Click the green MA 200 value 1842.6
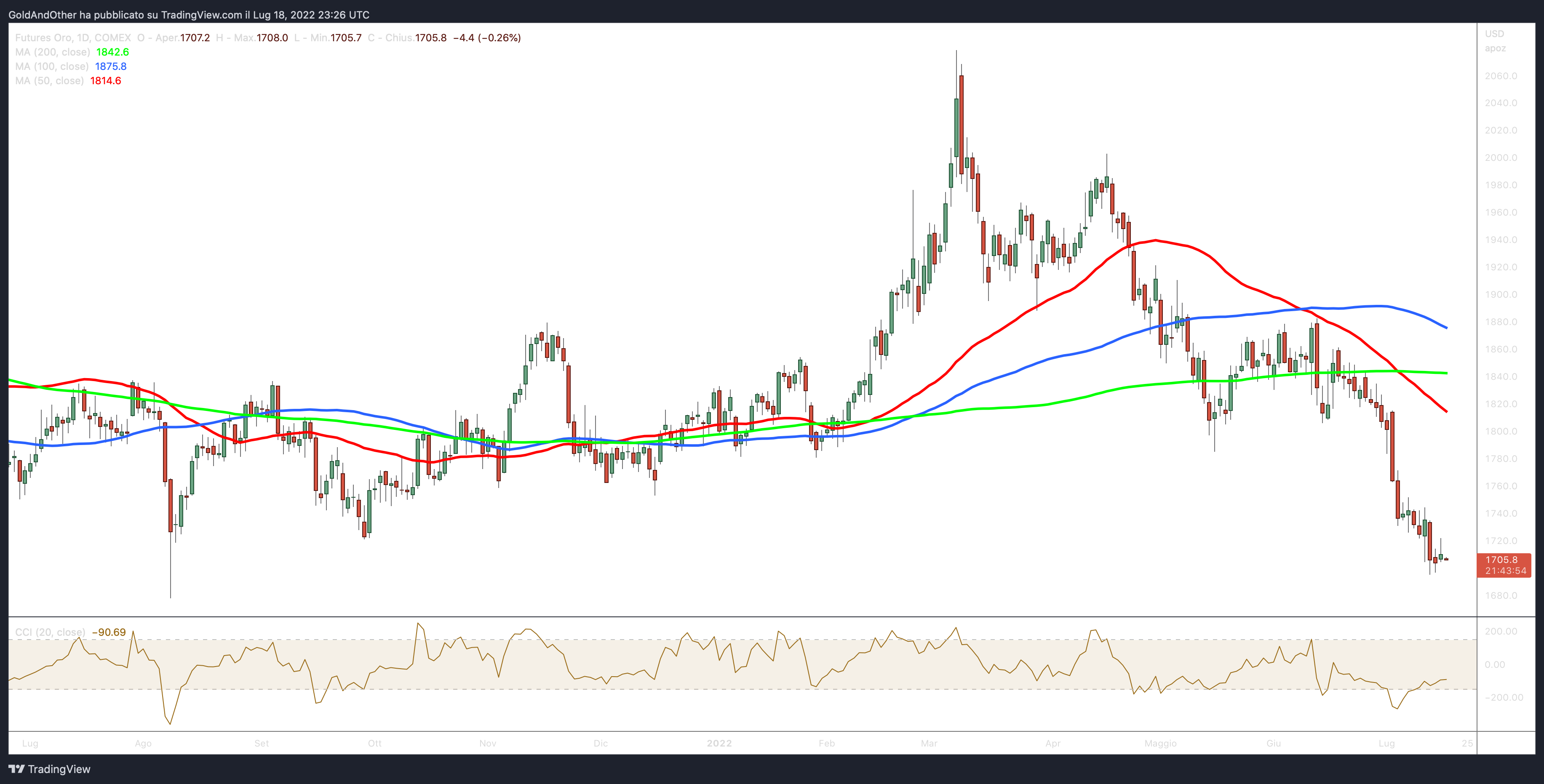This screenshot has width=1544, height=784. point(113,52)
